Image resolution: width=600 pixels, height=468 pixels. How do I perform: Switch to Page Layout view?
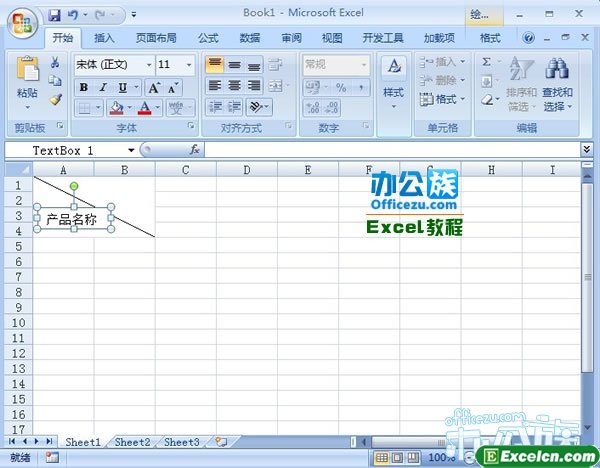[x=397, y=457]
